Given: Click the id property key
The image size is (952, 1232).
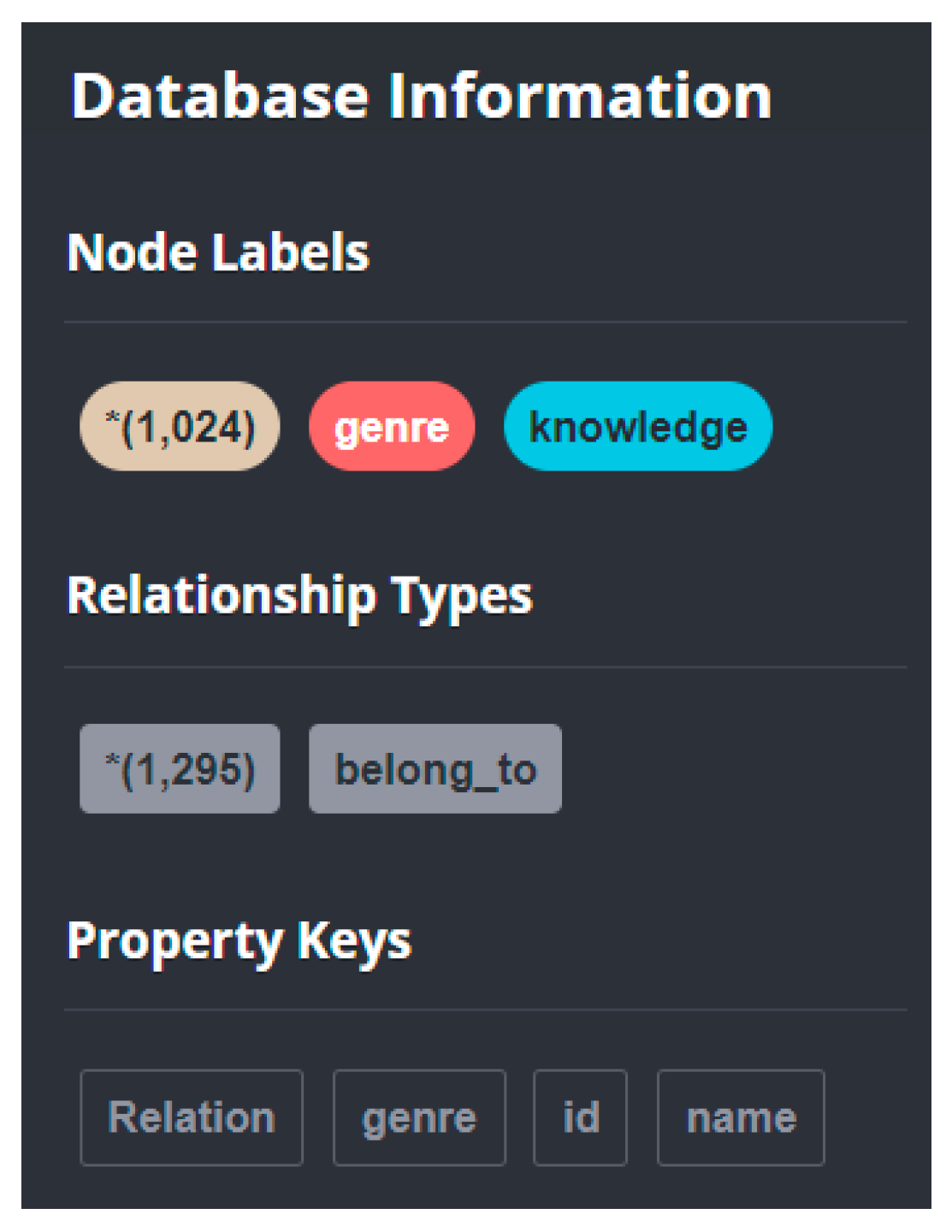Looking at the screenshot, I should coord(581,1117).
